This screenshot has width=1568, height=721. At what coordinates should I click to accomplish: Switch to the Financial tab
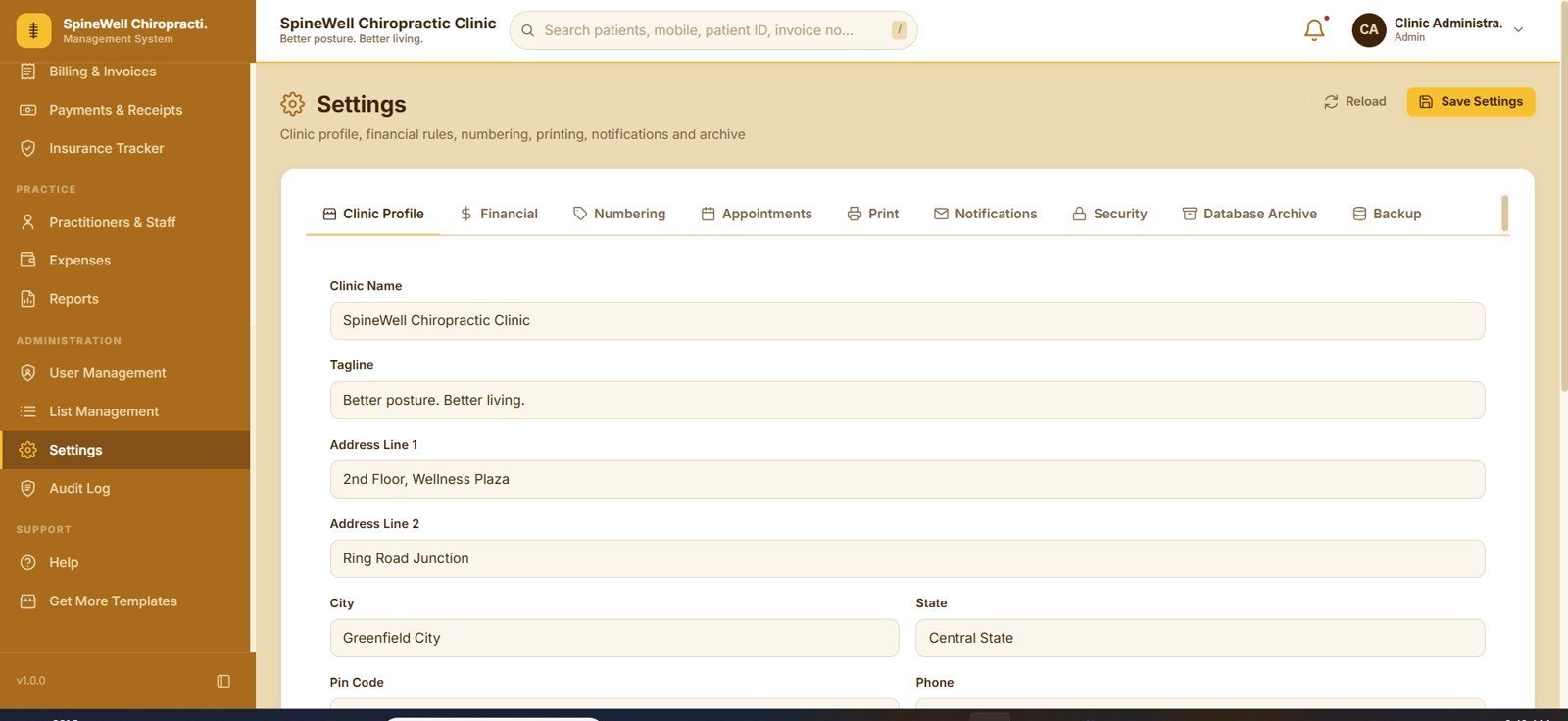coord(499,214)
